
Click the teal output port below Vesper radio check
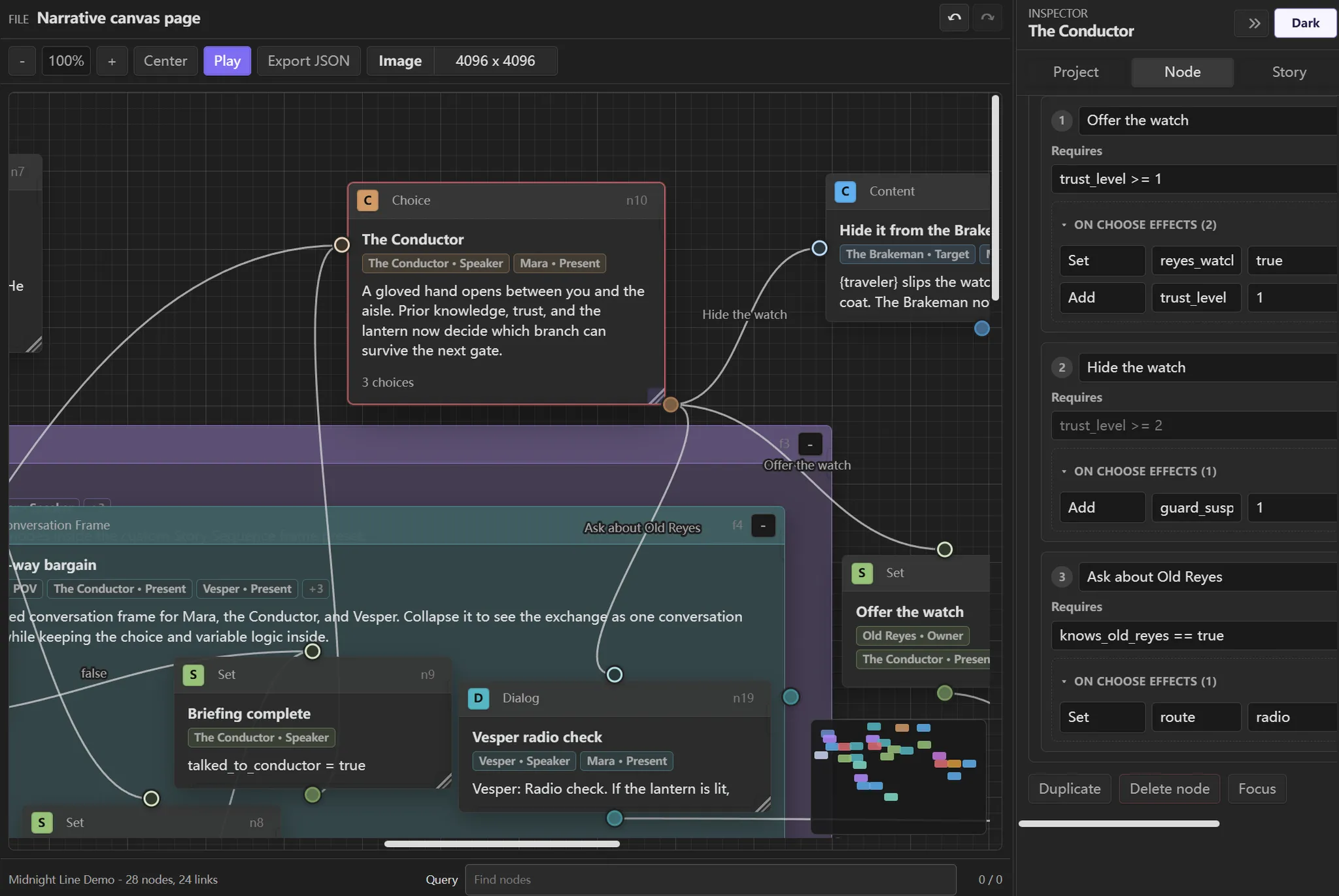(x=615, y=818)
